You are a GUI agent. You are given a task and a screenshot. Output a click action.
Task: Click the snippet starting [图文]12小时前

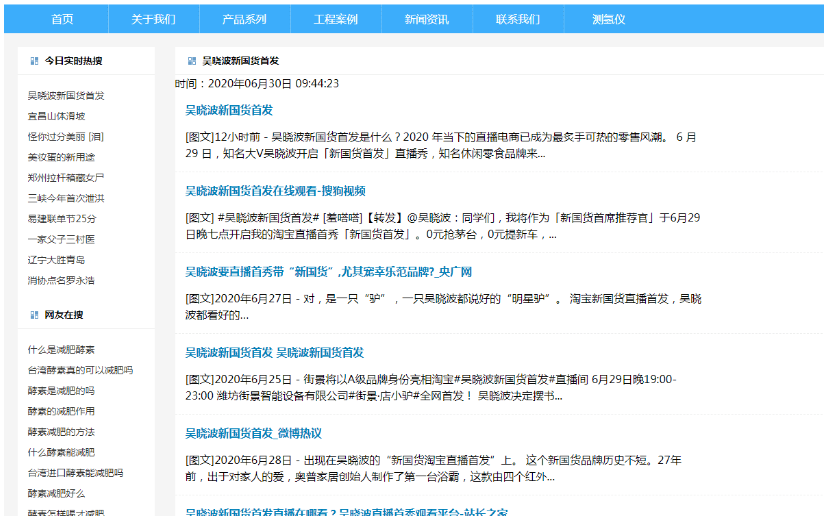point(440,145)
